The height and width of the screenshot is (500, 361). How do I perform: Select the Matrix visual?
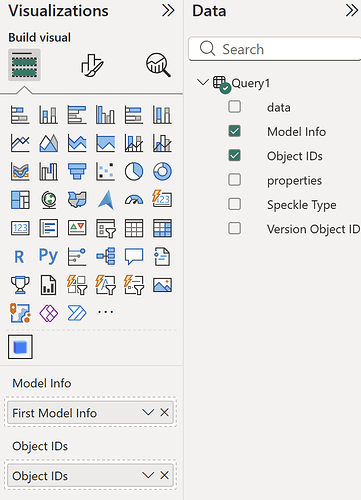click(x=162, y=228)
